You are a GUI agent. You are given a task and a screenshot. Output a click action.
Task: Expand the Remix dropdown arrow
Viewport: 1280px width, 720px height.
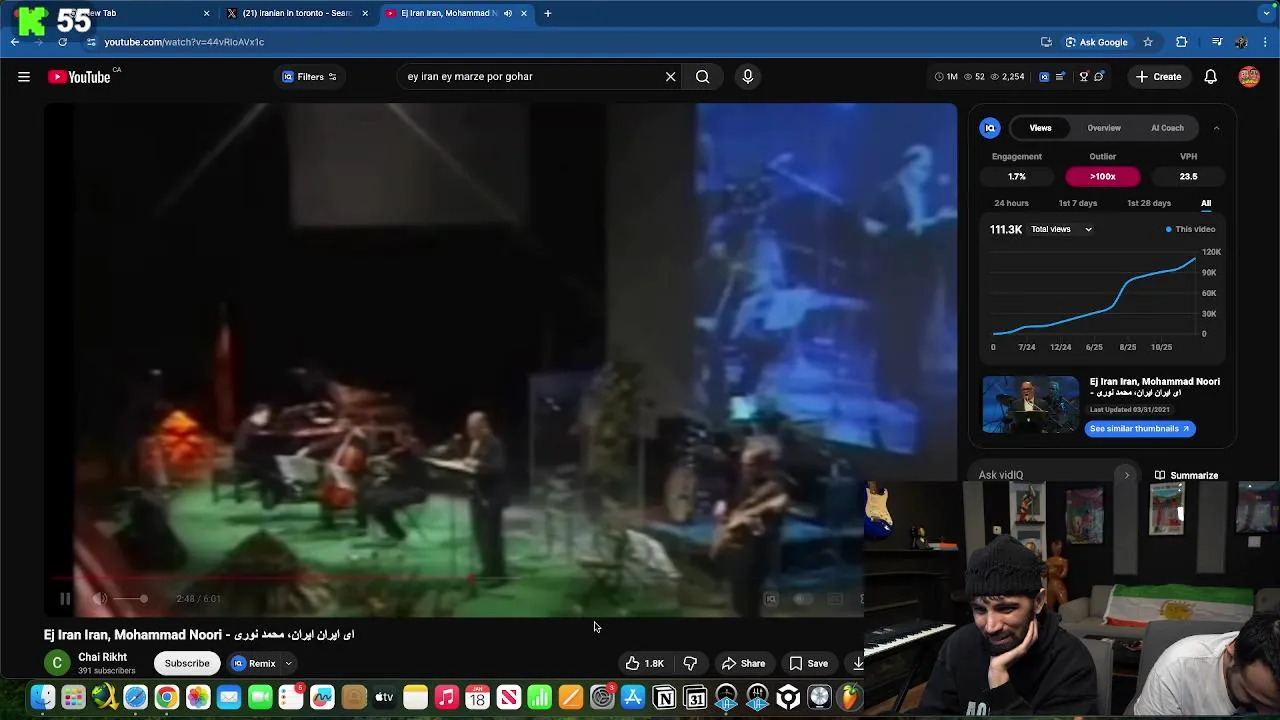288,663
